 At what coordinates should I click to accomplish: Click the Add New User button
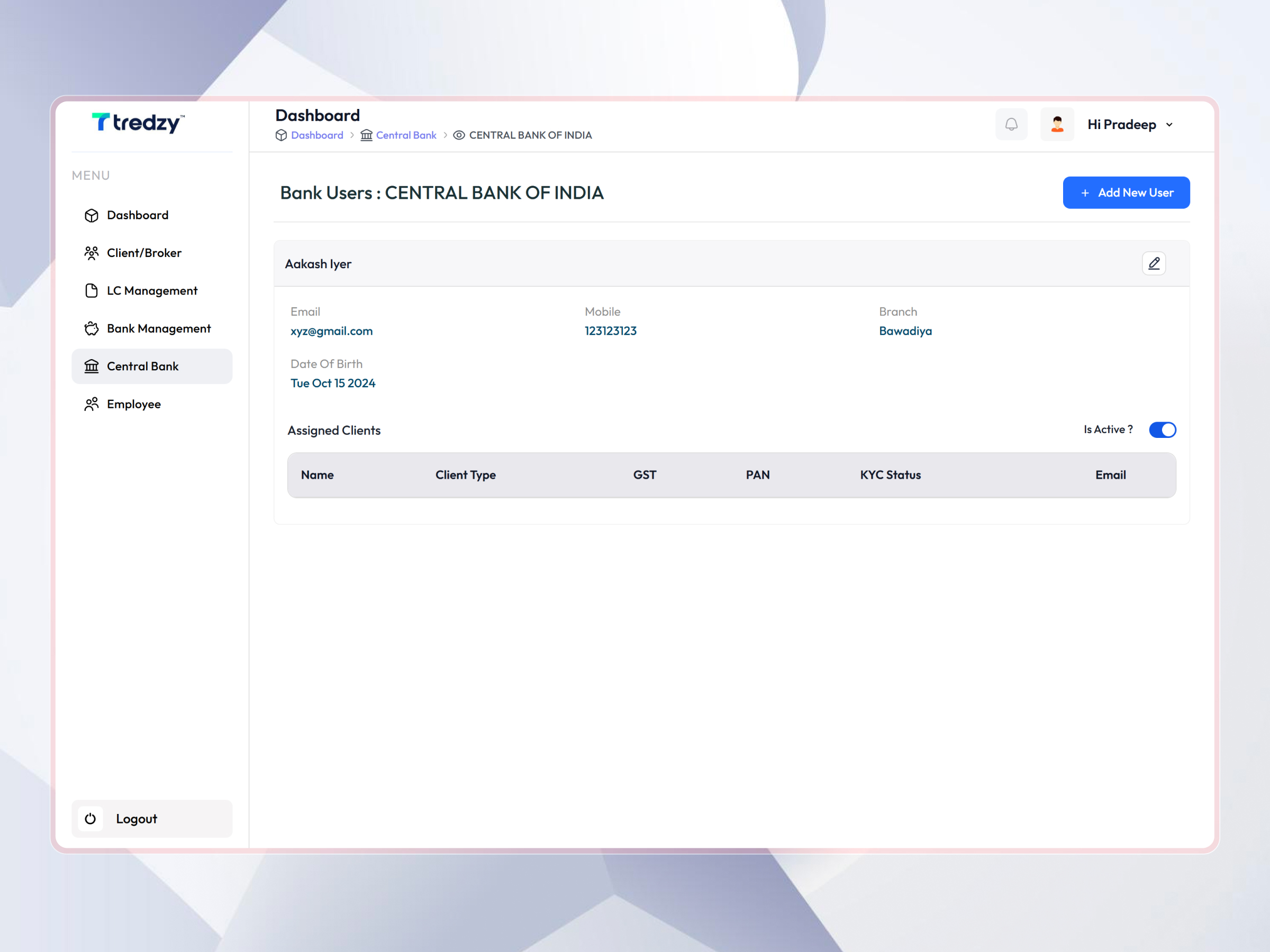pyautogui.click(x=1126, y=192)
